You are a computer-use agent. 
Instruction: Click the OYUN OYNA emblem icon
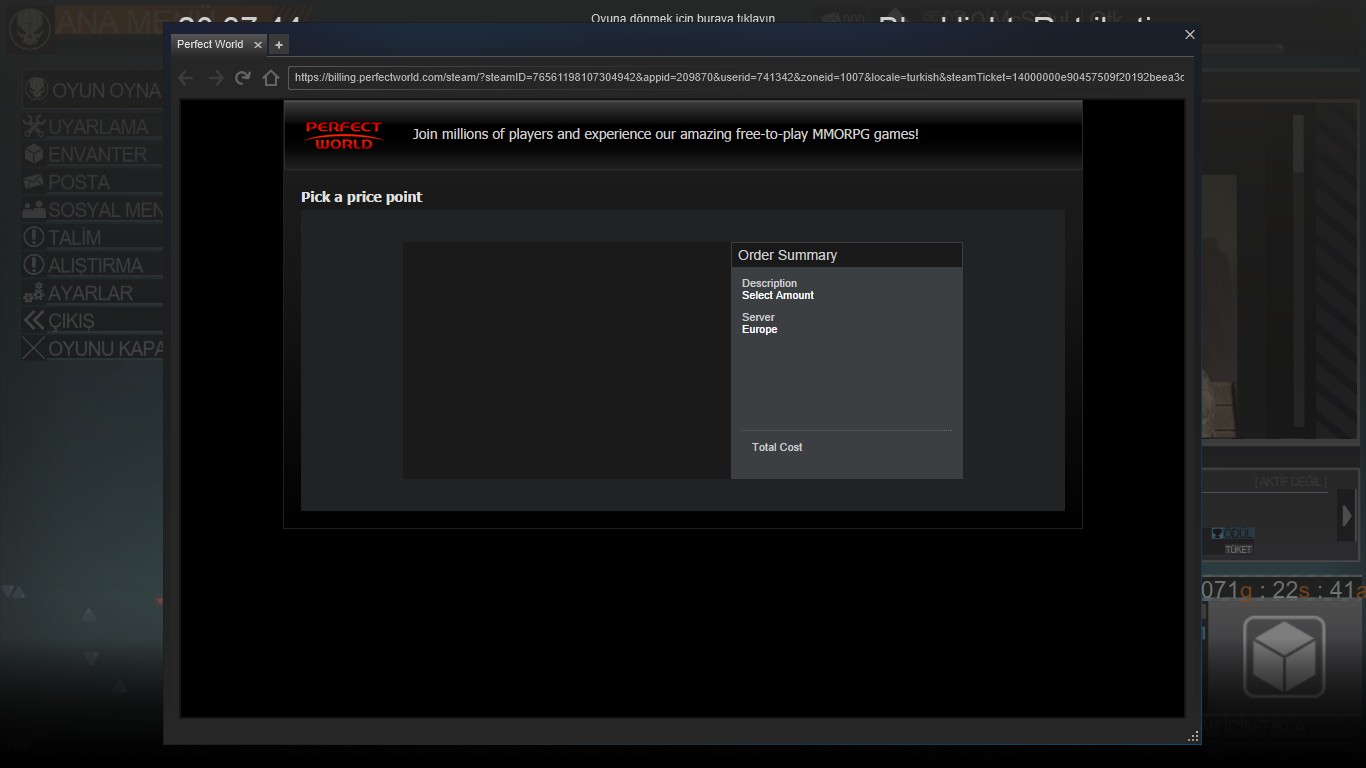coord(37,90)
